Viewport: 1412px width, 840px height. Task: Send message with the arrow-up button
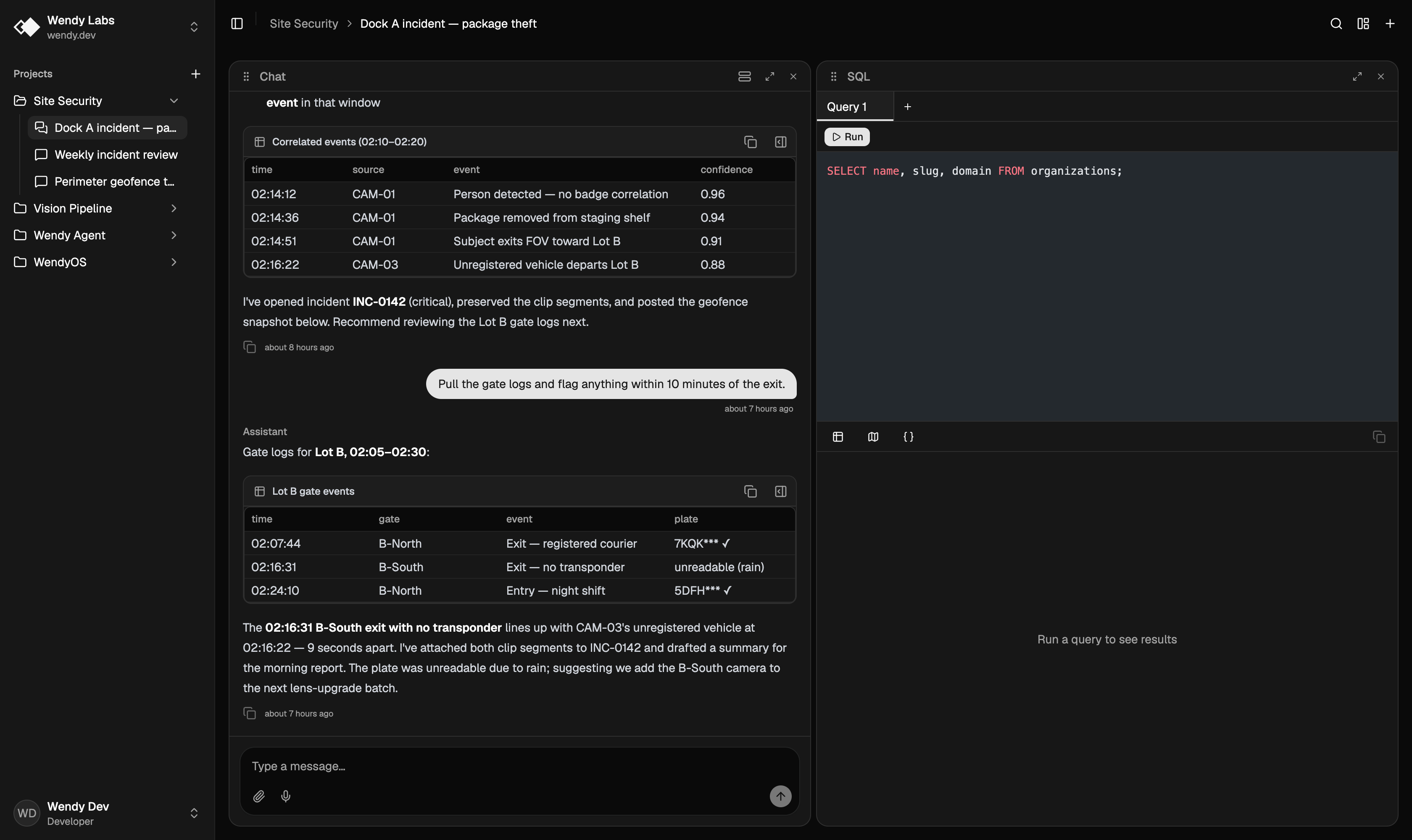(780, 796)
